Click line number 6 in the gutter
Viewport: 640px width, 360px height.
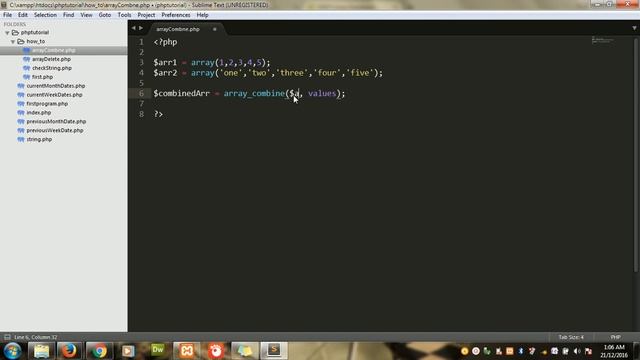coord(141,93)
